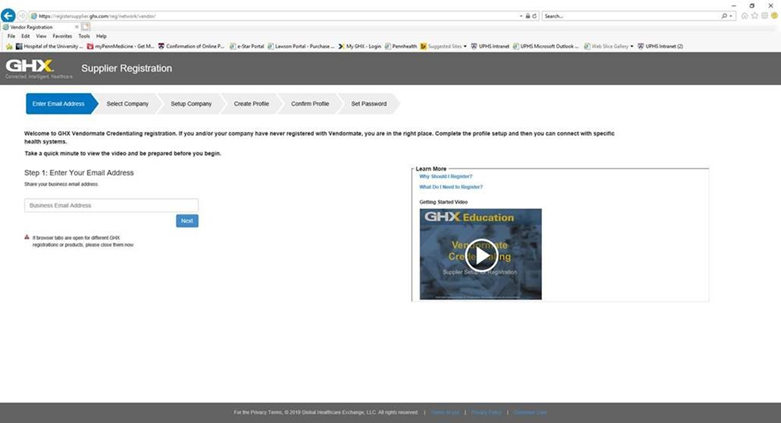The height and width of the screenshot is (423, 781).
Task: Click the refresh icon in address bar
Action: 534,16
